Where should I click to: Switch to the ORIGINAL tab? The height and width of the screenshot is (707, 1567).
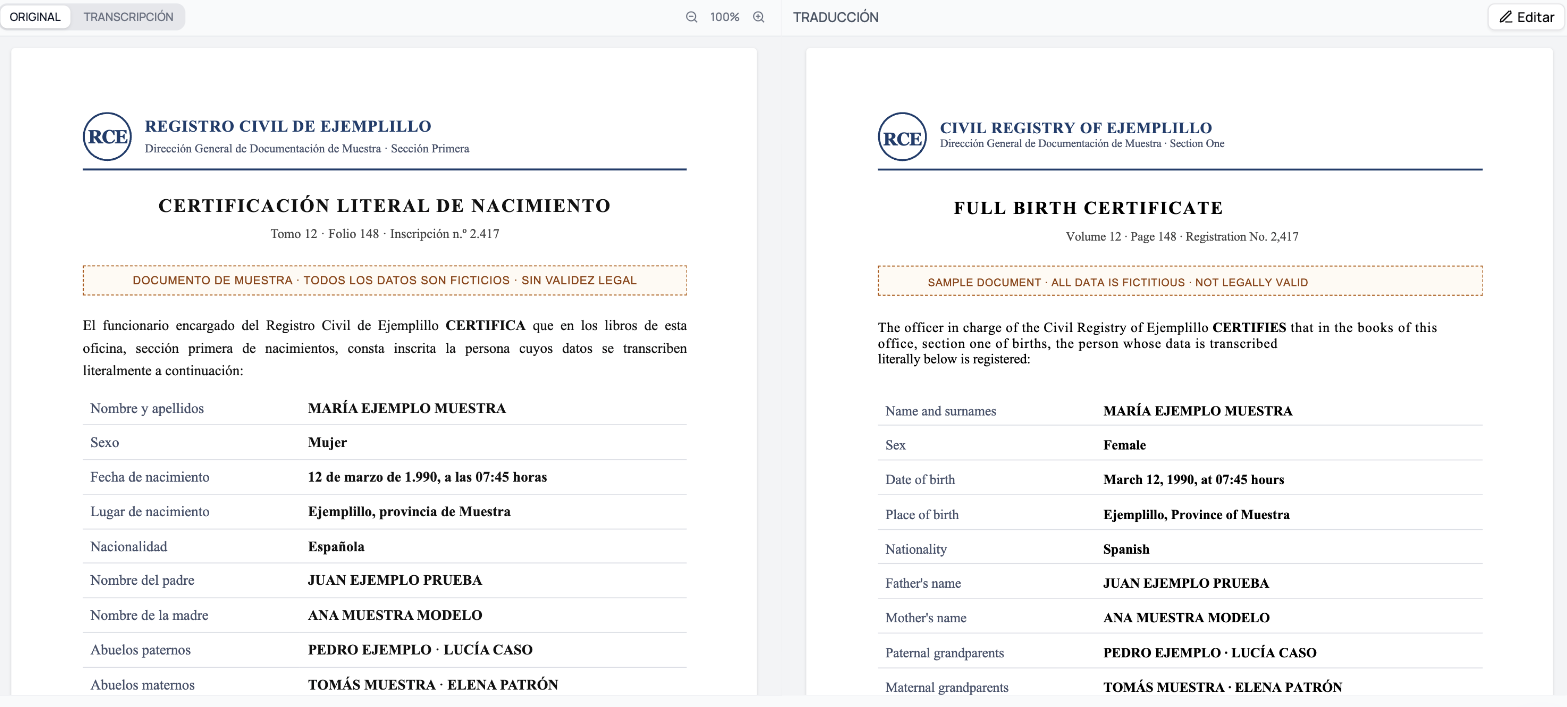pos(36,17)
